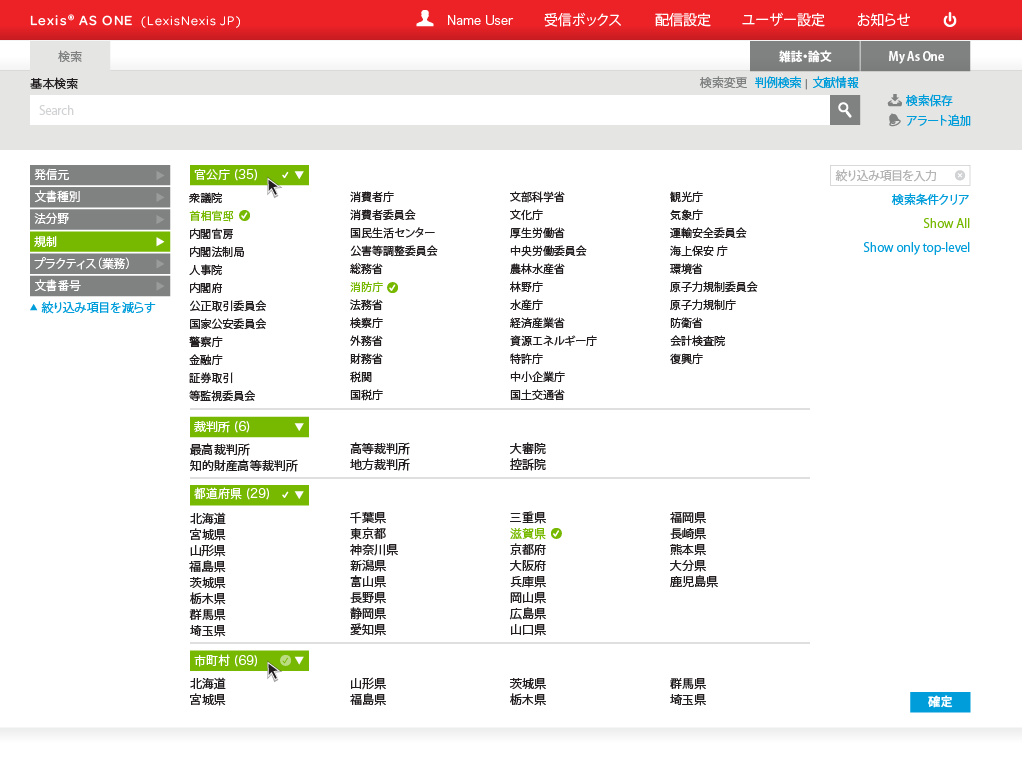Select 総務省 agency
This screenshot has width=1022, height=765.
tap(366, 269)
